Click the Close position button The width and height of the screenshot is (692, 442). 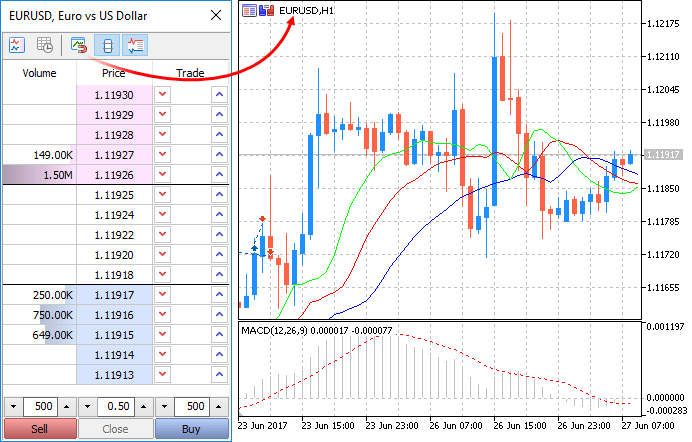coord(116,429)
